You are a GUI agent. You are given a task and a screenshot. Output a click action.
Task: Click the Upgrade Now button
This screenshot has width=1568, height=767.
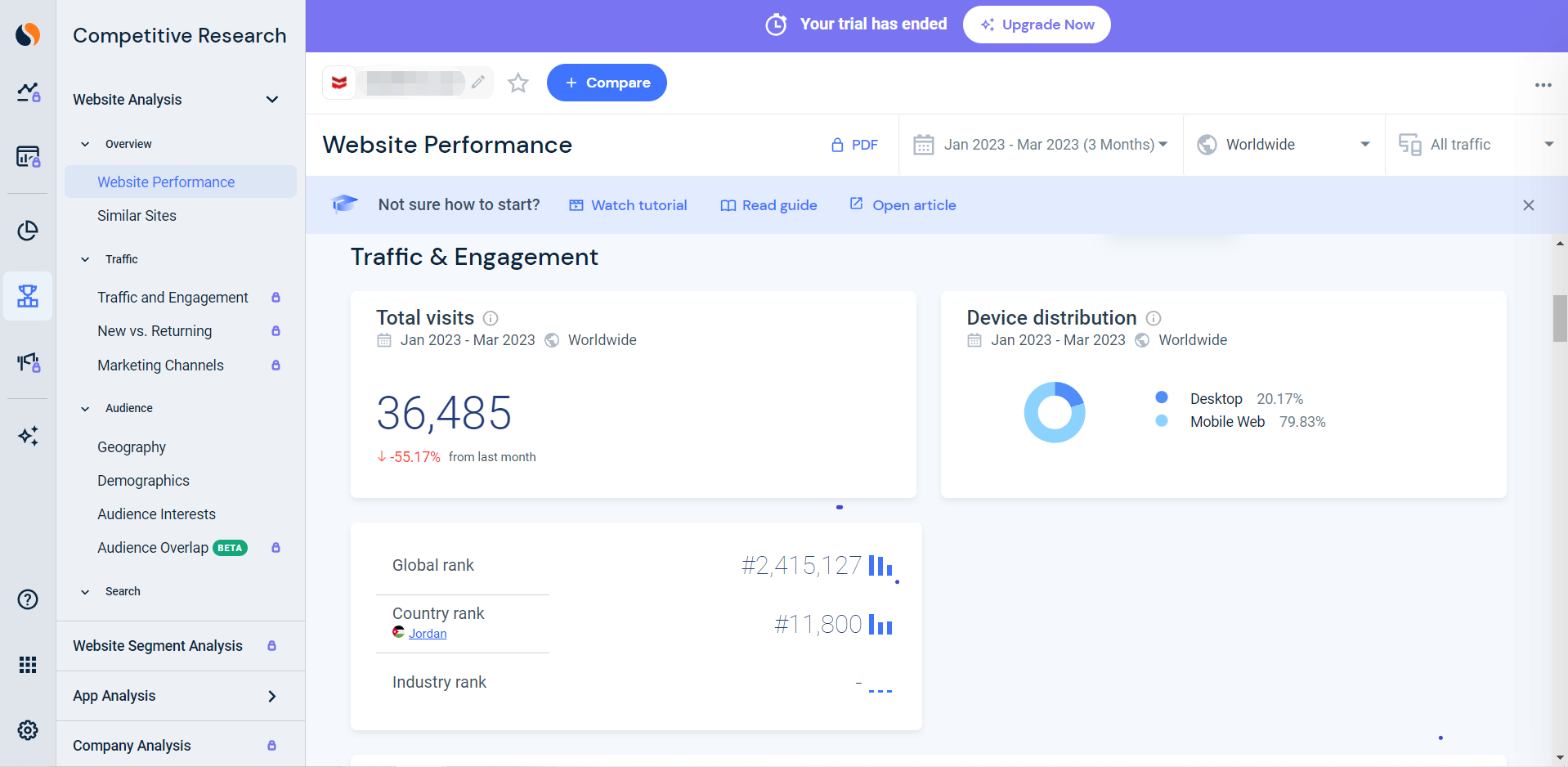(1036, 25)
